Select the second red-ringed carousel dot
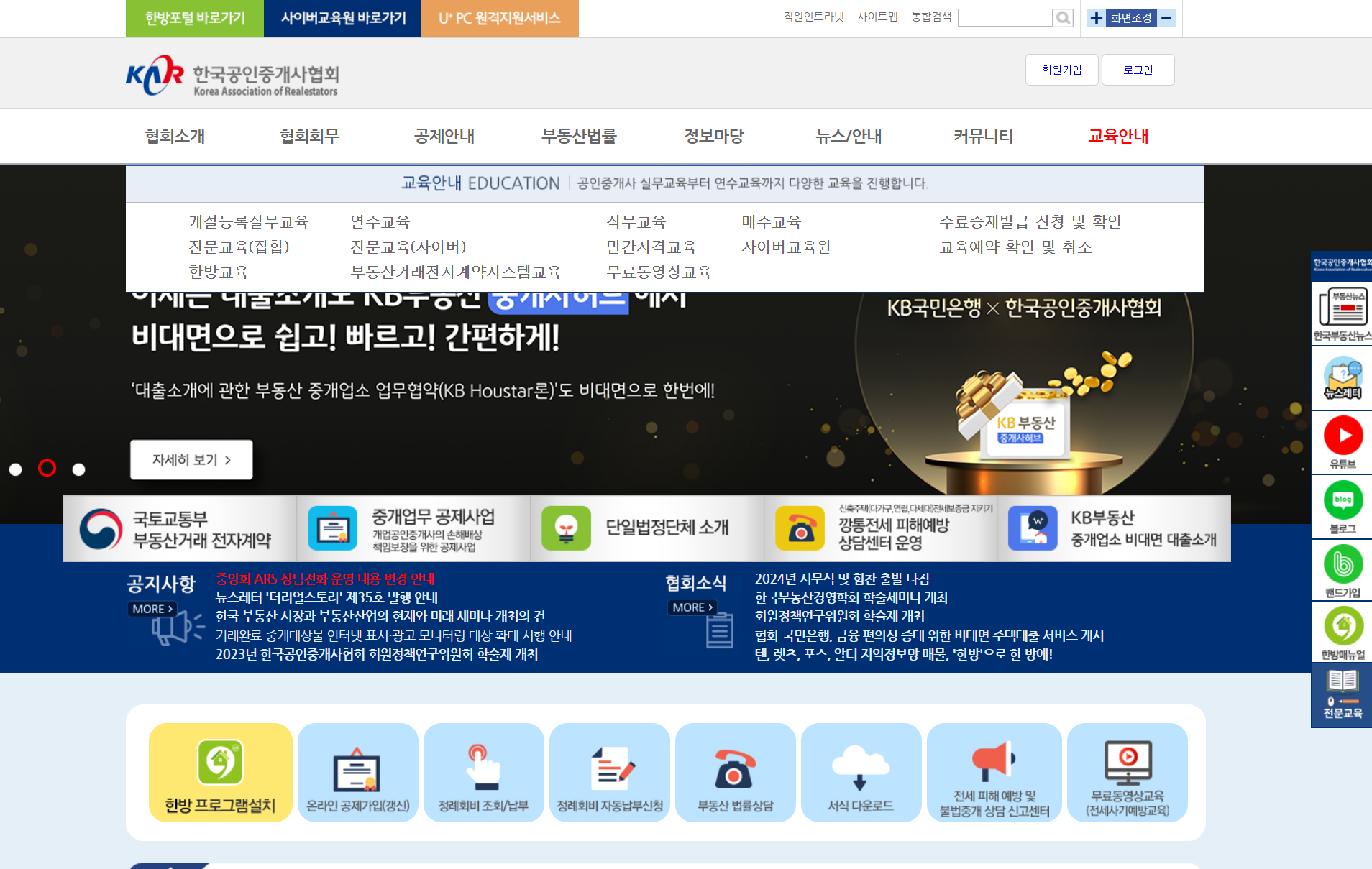This screenshot has height=869, width=1372. (47, 468)
